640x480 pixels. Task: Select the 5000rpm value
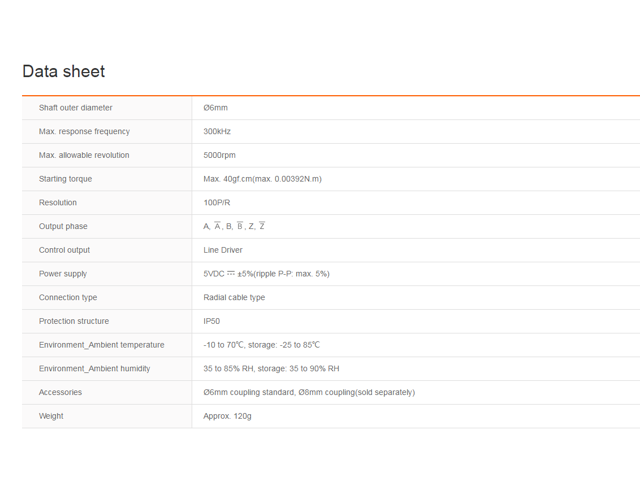222,155
